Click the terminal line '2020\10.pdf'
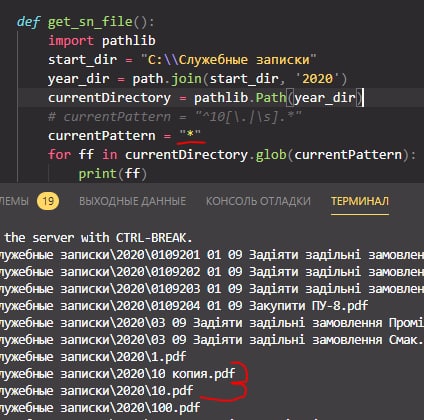424x420 pixels. point(97,391)
